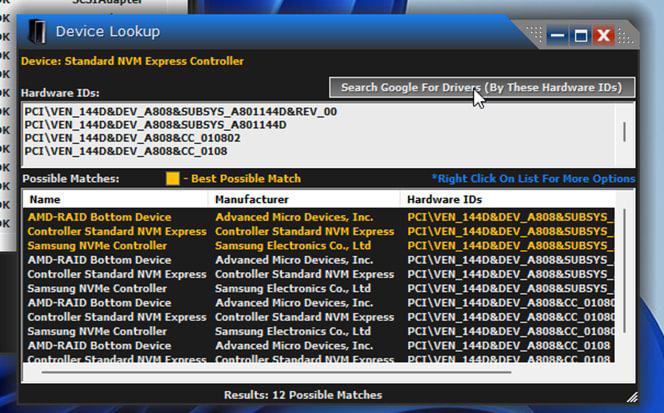664x413 pixels.
Task: Select the REV_00 hardware ID line
Action: coord(181,112)
